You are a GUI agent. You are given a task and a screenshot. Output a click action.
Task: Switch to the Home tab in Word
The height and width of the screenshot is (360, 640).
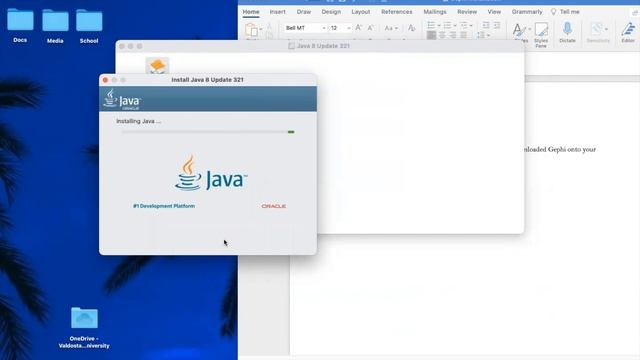(251, 12)
